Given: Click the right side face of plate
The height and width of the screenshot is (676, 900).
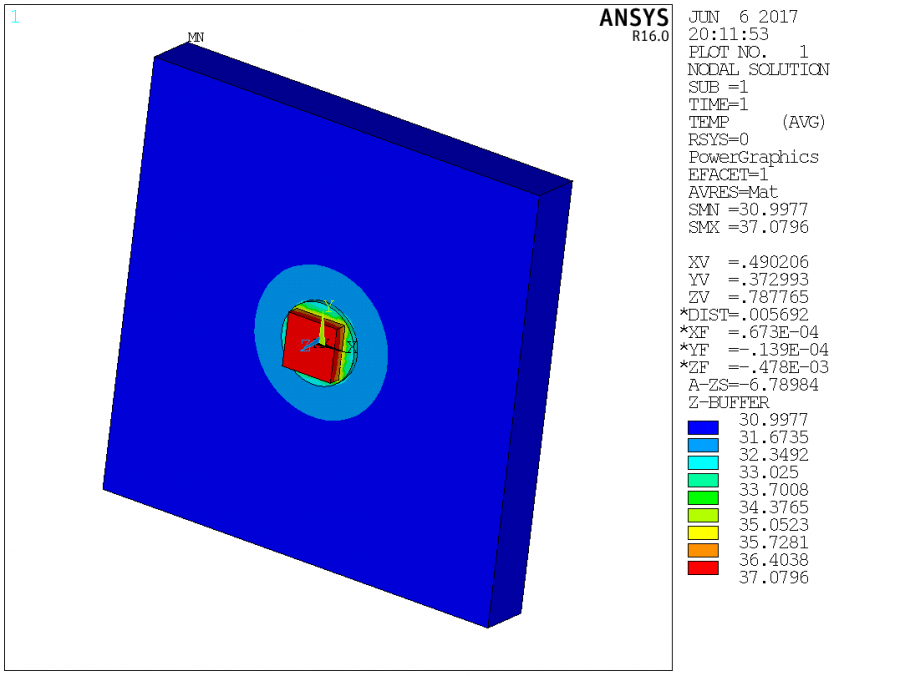Looking at the screenshot, I should [x=530, y=402].
